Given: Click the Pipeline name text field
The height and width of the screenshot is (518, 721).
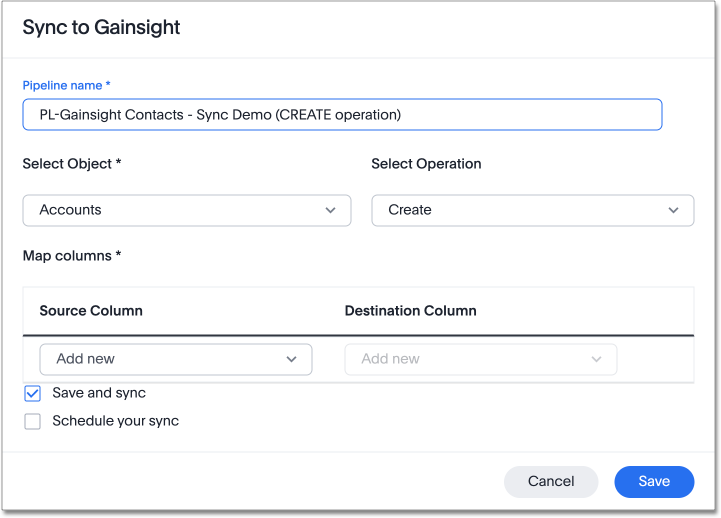Looking at the screenshot, I should pos(341,115).
